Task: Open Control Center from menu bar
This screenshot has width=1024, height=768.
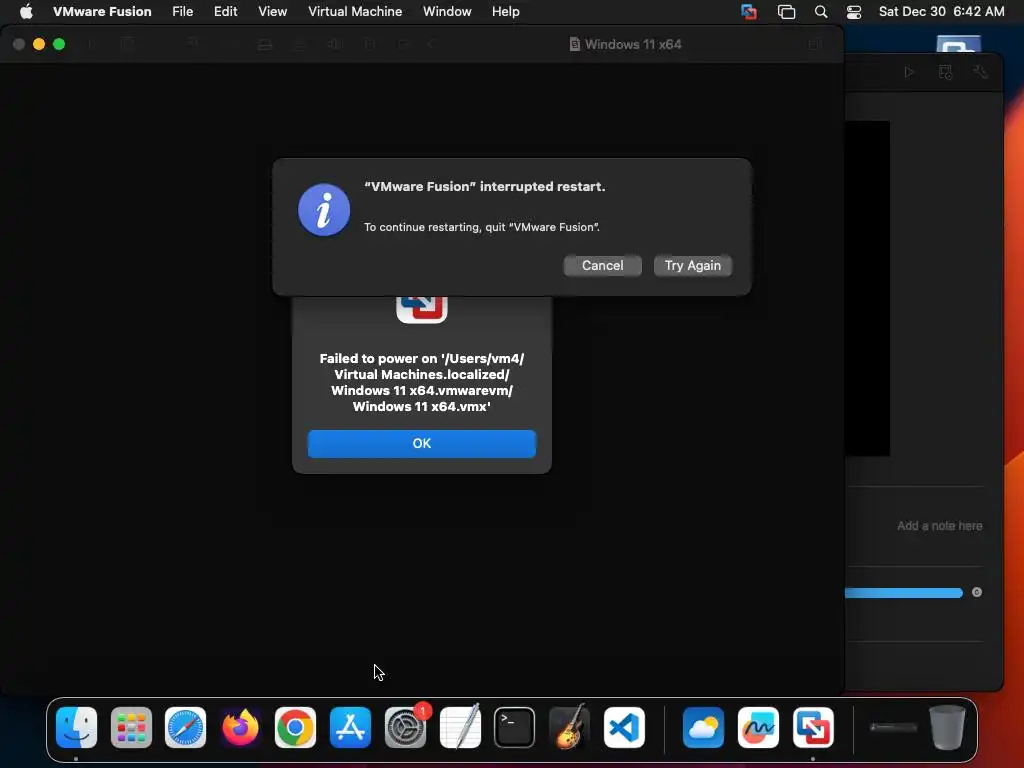Action: (854, 12)
